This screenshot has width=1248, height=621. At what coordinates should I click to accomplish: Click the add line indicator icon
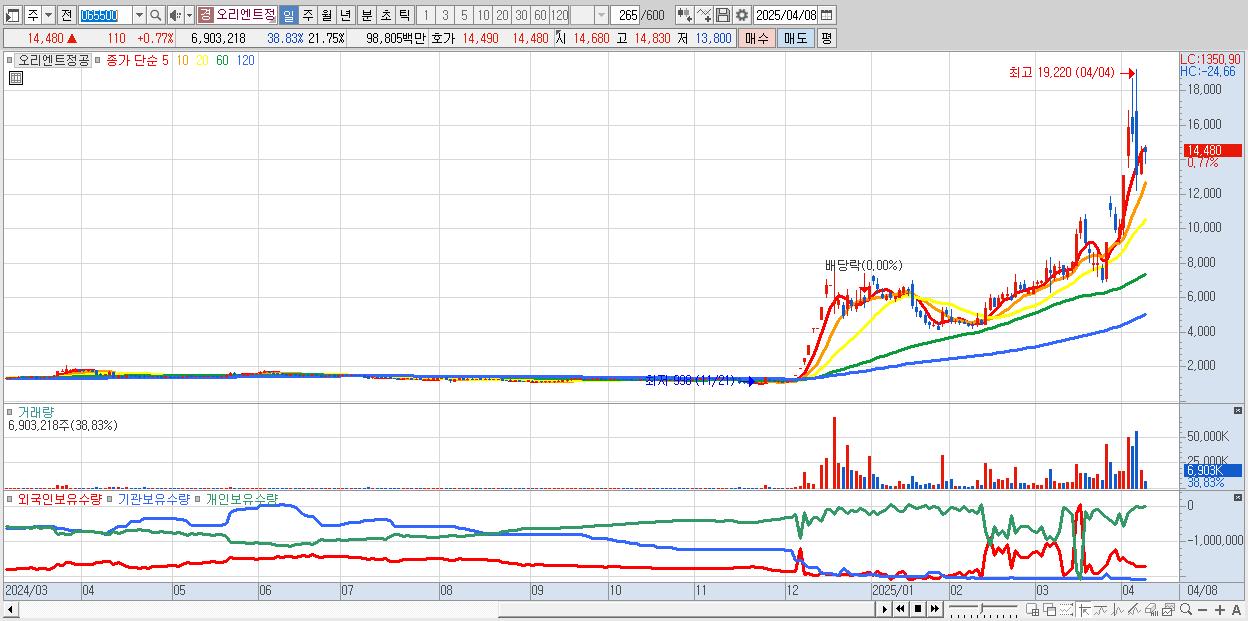[703, 15]
